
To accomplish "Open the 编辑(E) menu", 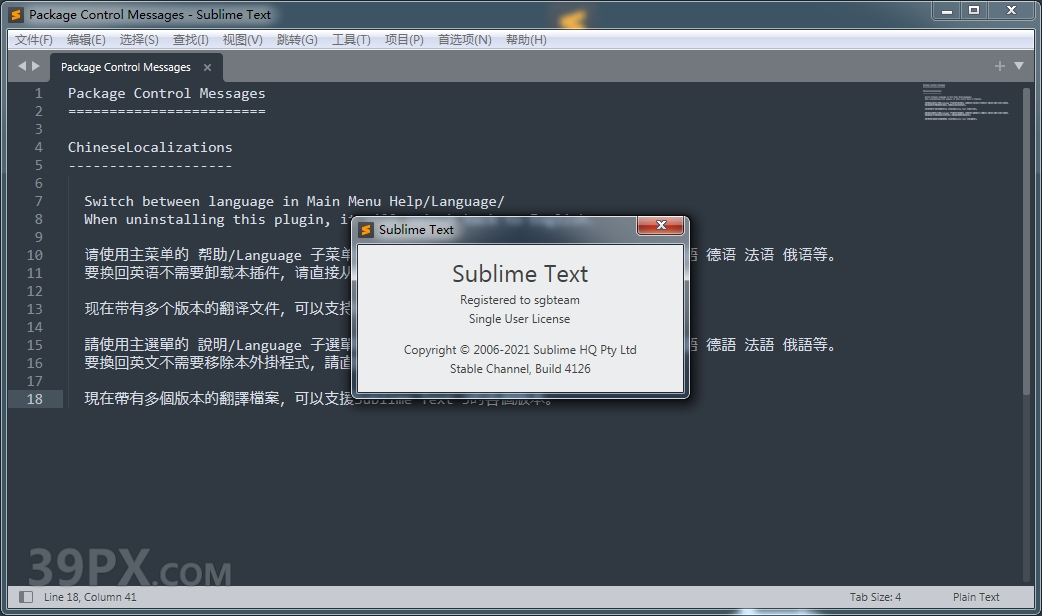I will coord(86,40).
